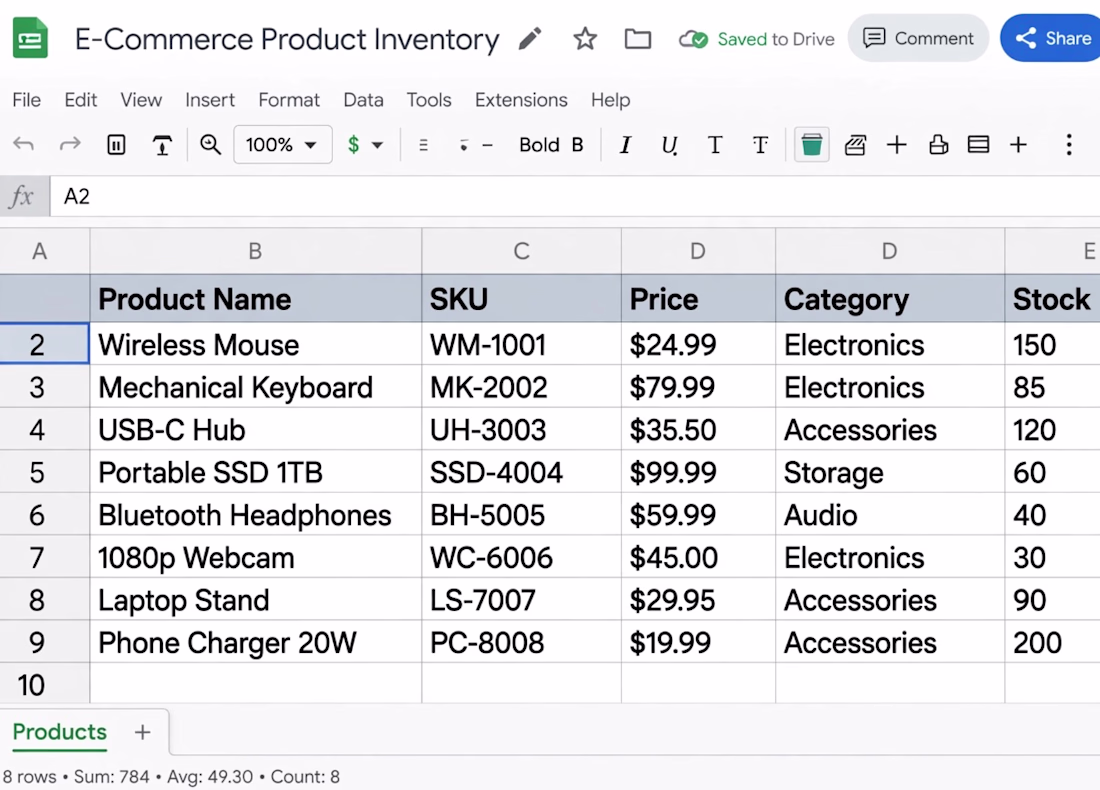The height and width of the screenshot is (790, 1100).
Task: Open the dollar currency format dropdown
Action: (x=365, y=145)
